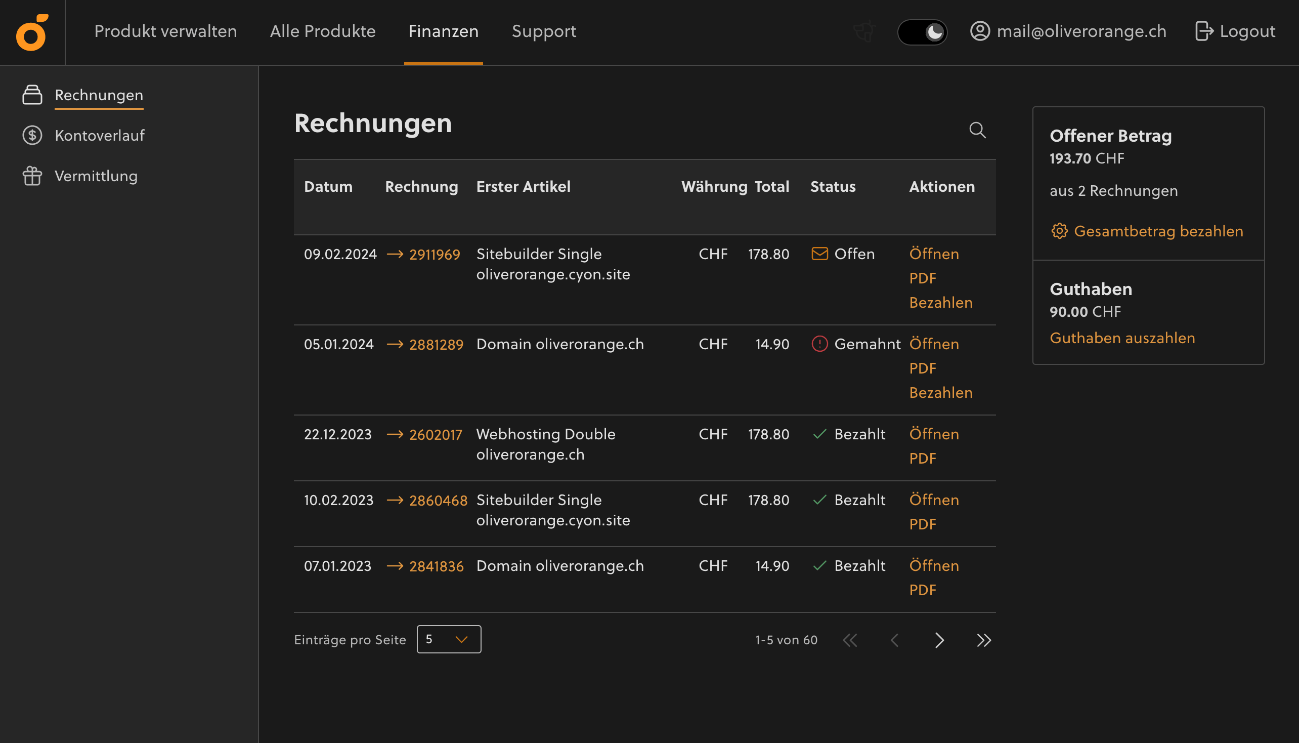Click Öffnen for the 07.01.2023 invoice
The image size is (1299, 743).
[934, 566]
